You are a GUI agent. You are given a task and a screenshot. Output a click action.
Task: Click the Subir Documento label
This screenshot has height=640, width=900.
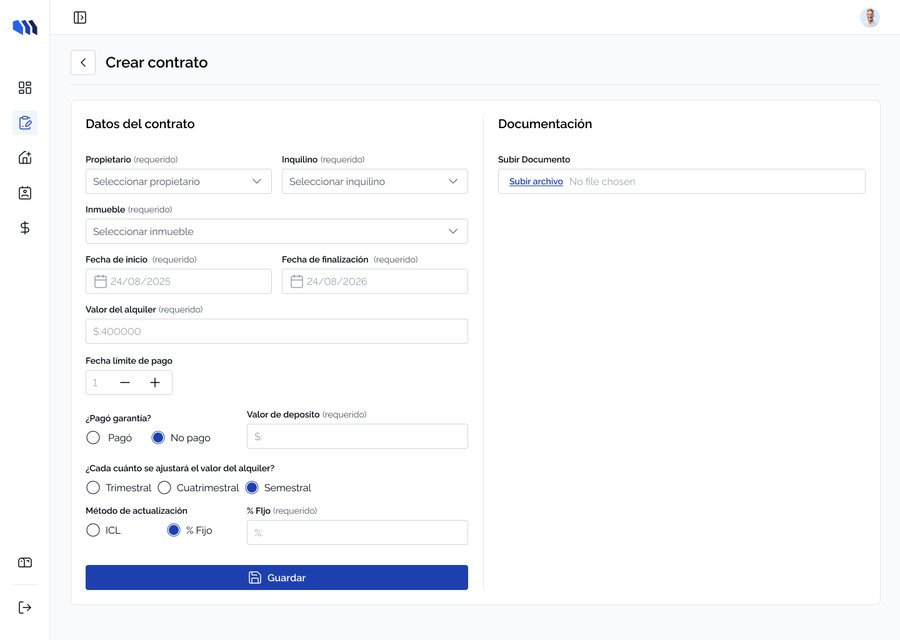click(534, 160)
